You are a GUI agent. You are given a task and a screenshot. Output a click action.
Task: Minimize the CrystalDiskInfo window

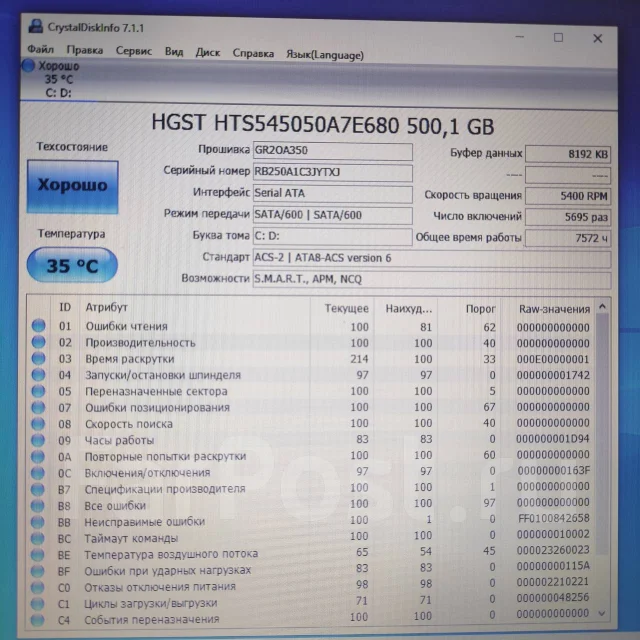tap(520, 37)
